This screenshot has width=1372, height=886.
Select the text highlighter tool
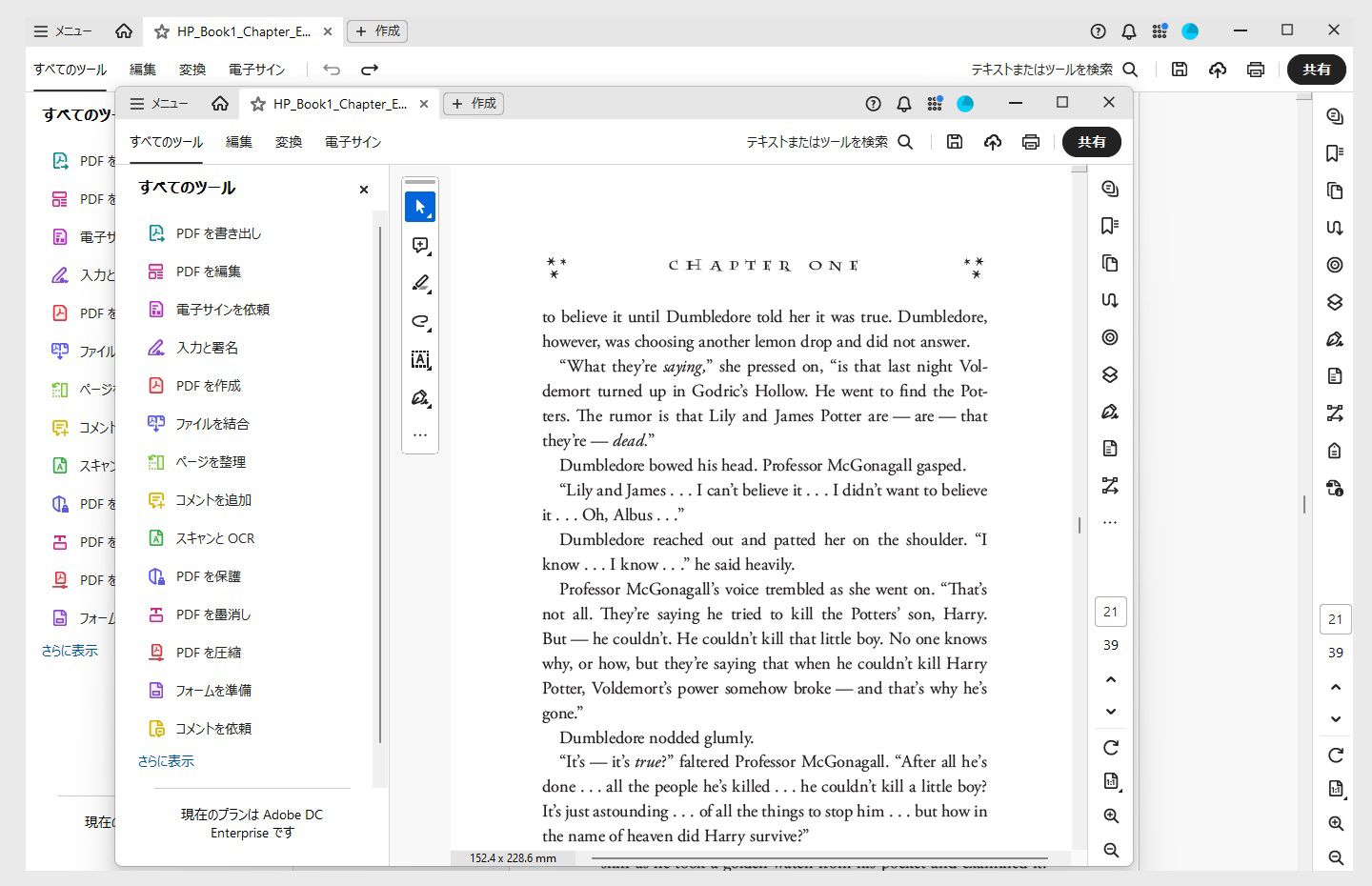pyautogui.click(x=420, y=283)
